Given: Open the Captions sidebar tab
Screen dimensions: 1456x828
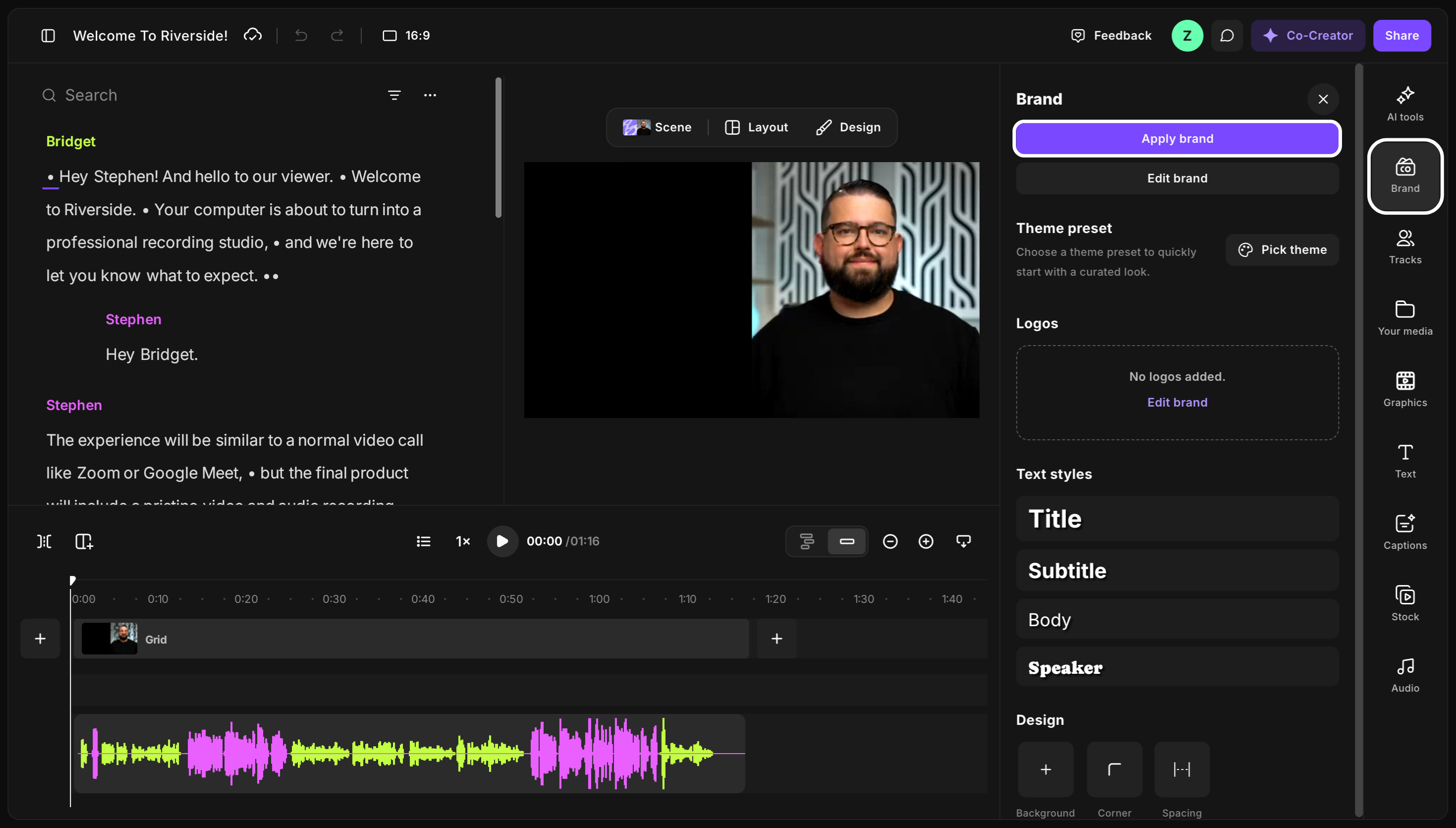Looking at the screenshot, I should (x=1405, y=533).
